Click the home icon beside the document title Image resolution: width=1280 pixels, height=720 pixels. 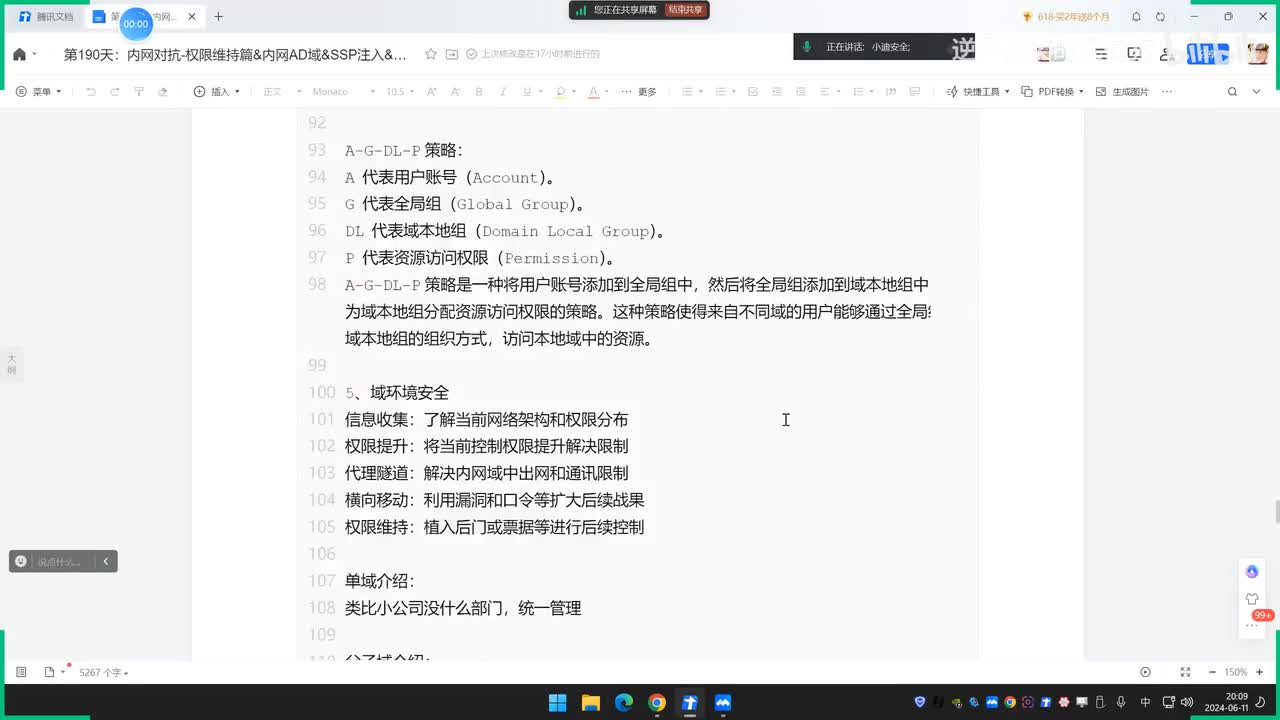pyautogui.click(x=19, y=54)
